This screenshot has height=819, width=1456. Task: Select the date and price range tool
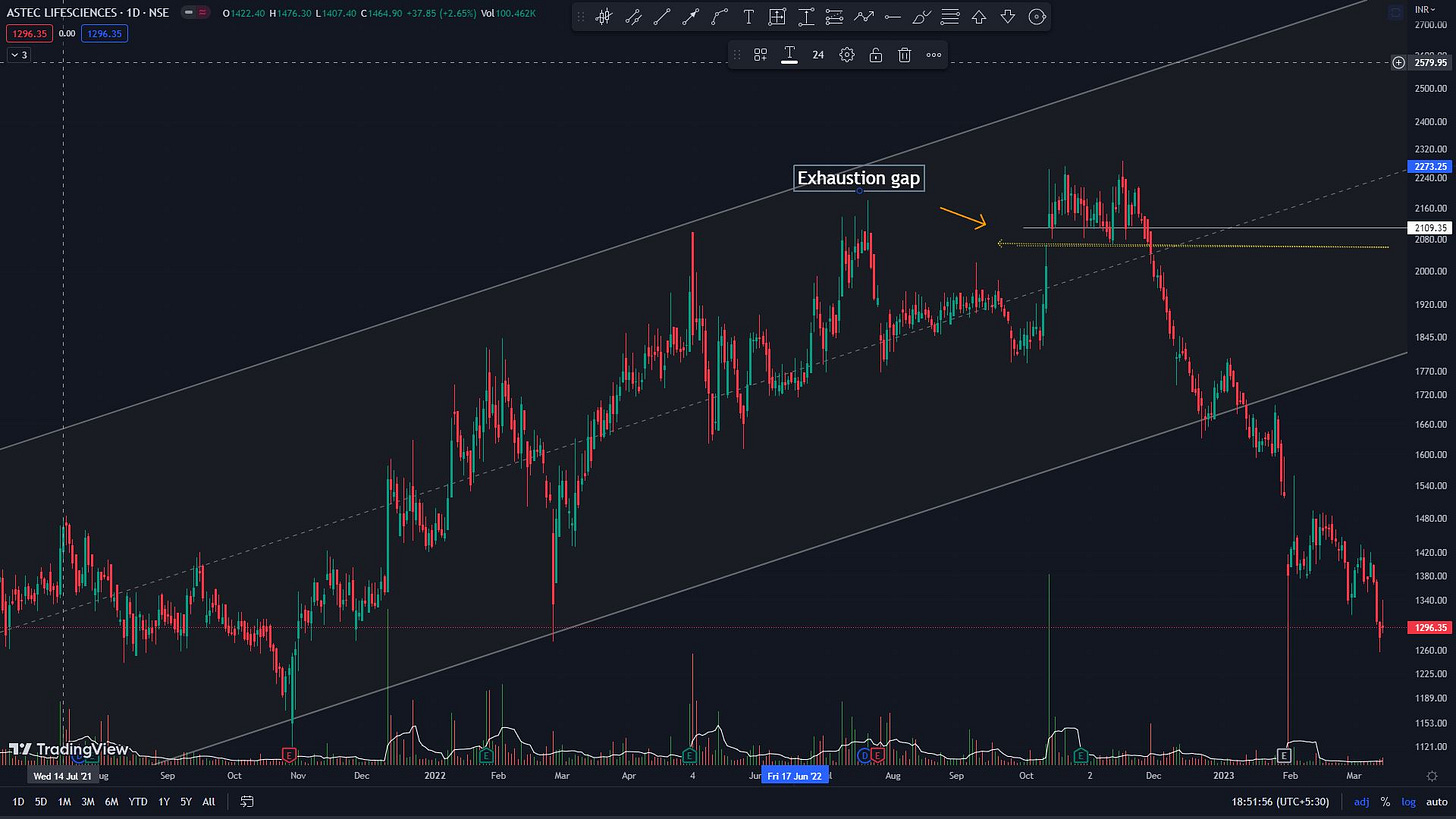(x=777, y=17)
